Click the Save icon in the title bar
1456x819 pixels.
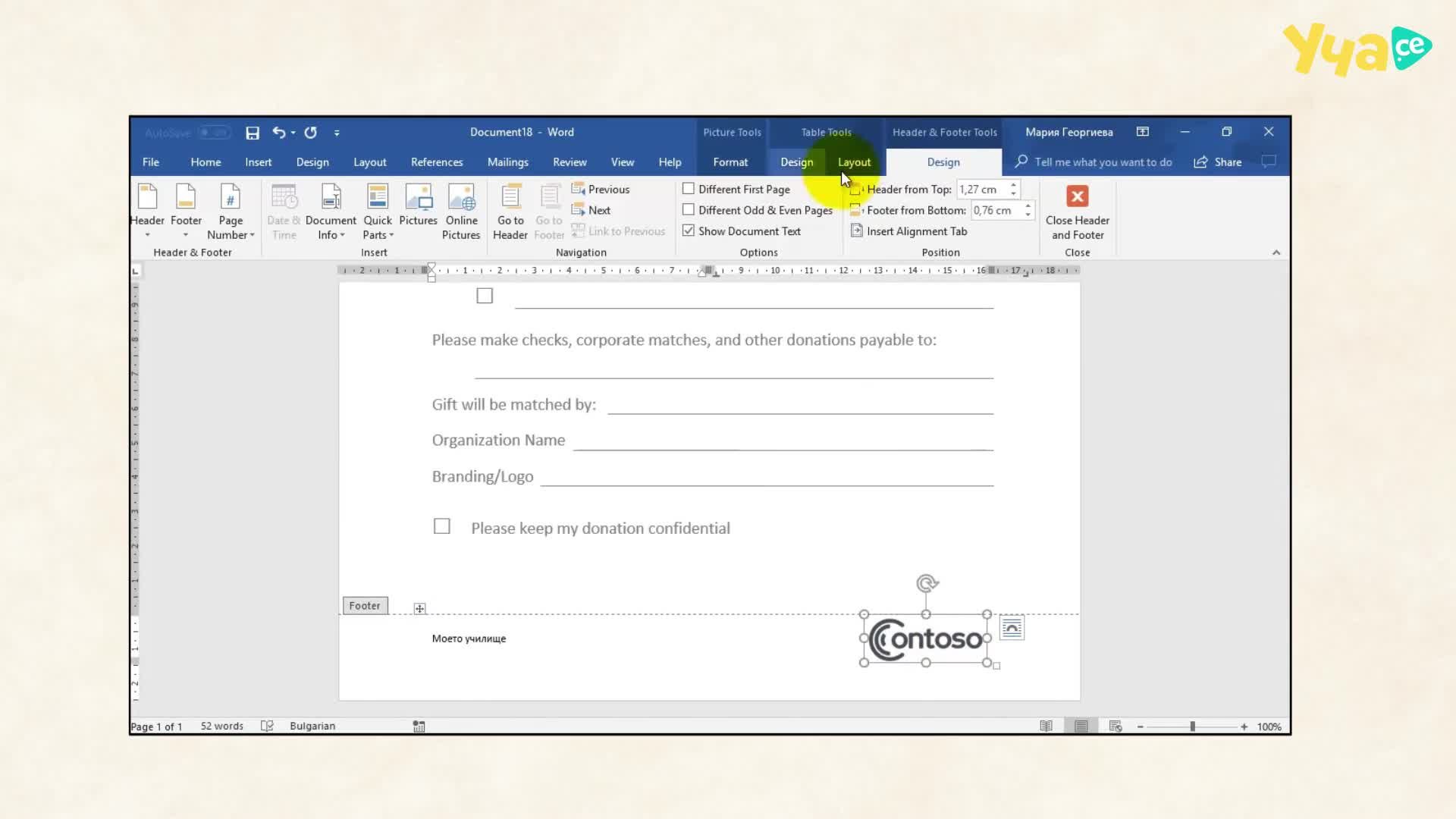[253, 133]
